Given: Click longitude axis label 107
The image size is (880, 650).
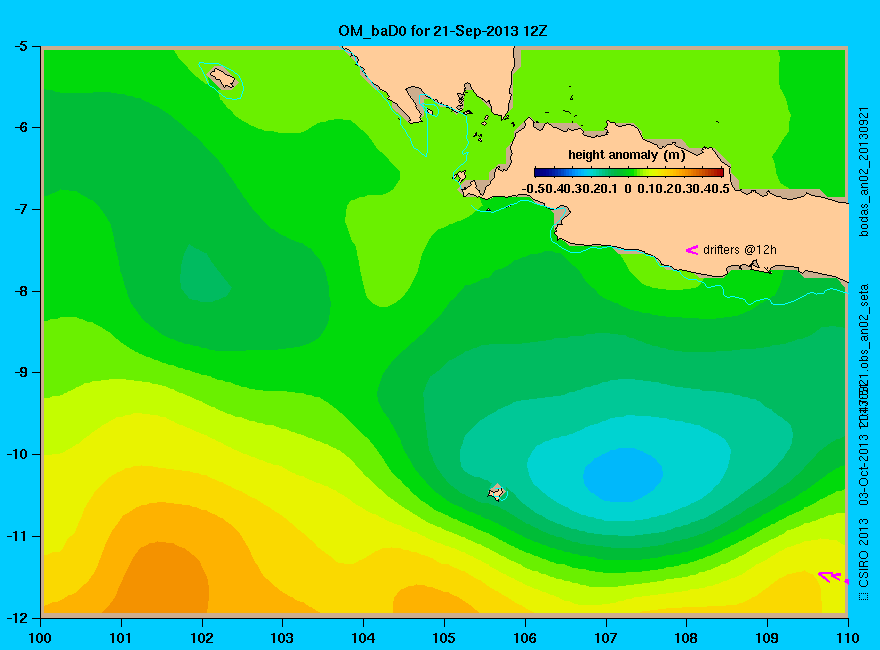Looking at the screenshot, I should click(606, 638).
